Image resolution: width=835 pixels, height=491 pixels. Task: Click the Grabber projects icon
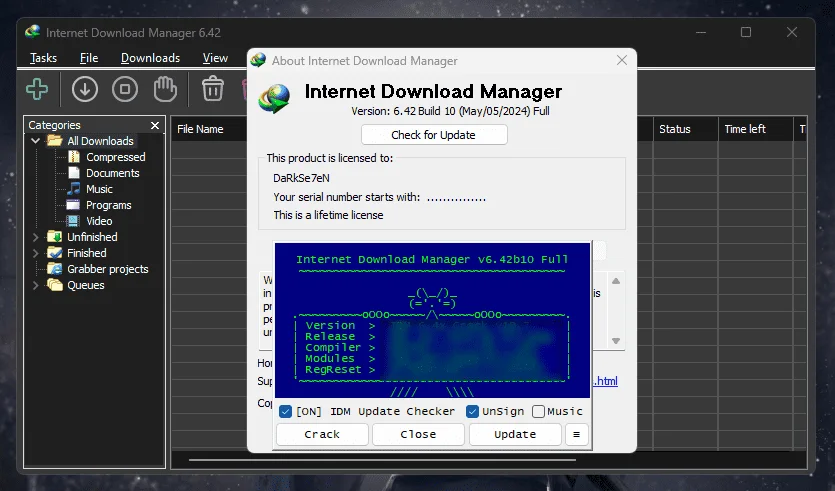pos(54,269)
